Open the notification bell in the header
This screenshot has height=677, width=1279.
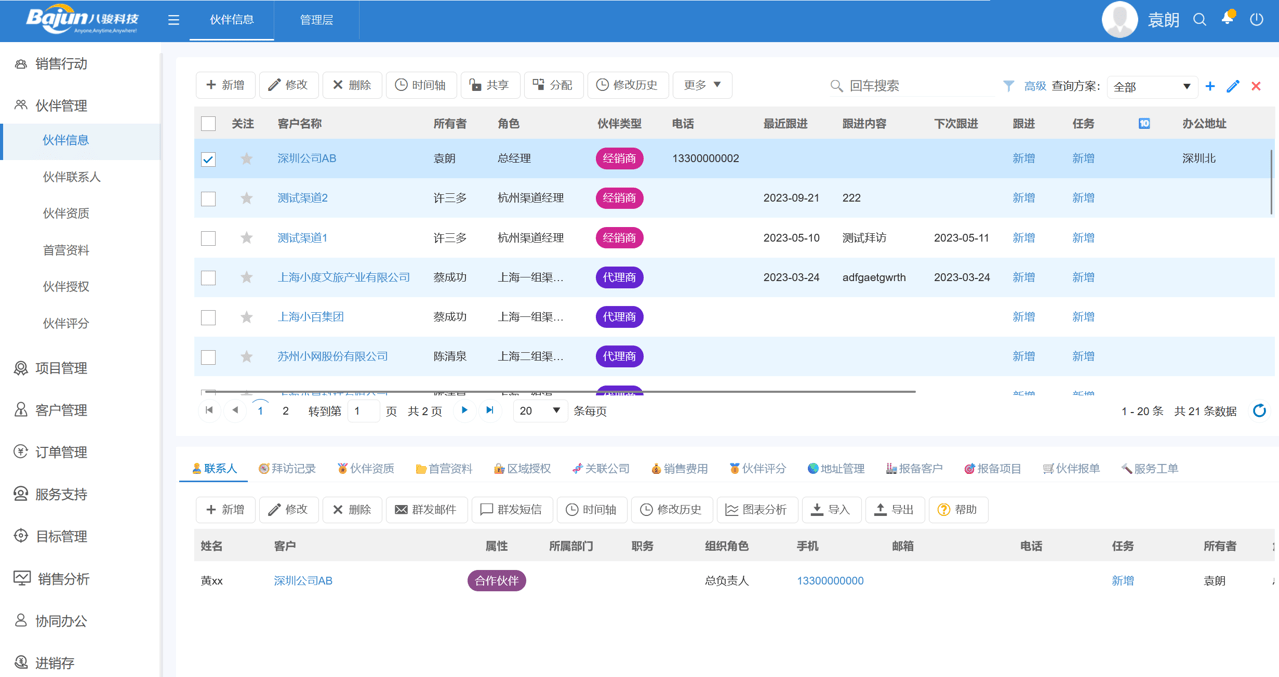point(1226,18)
